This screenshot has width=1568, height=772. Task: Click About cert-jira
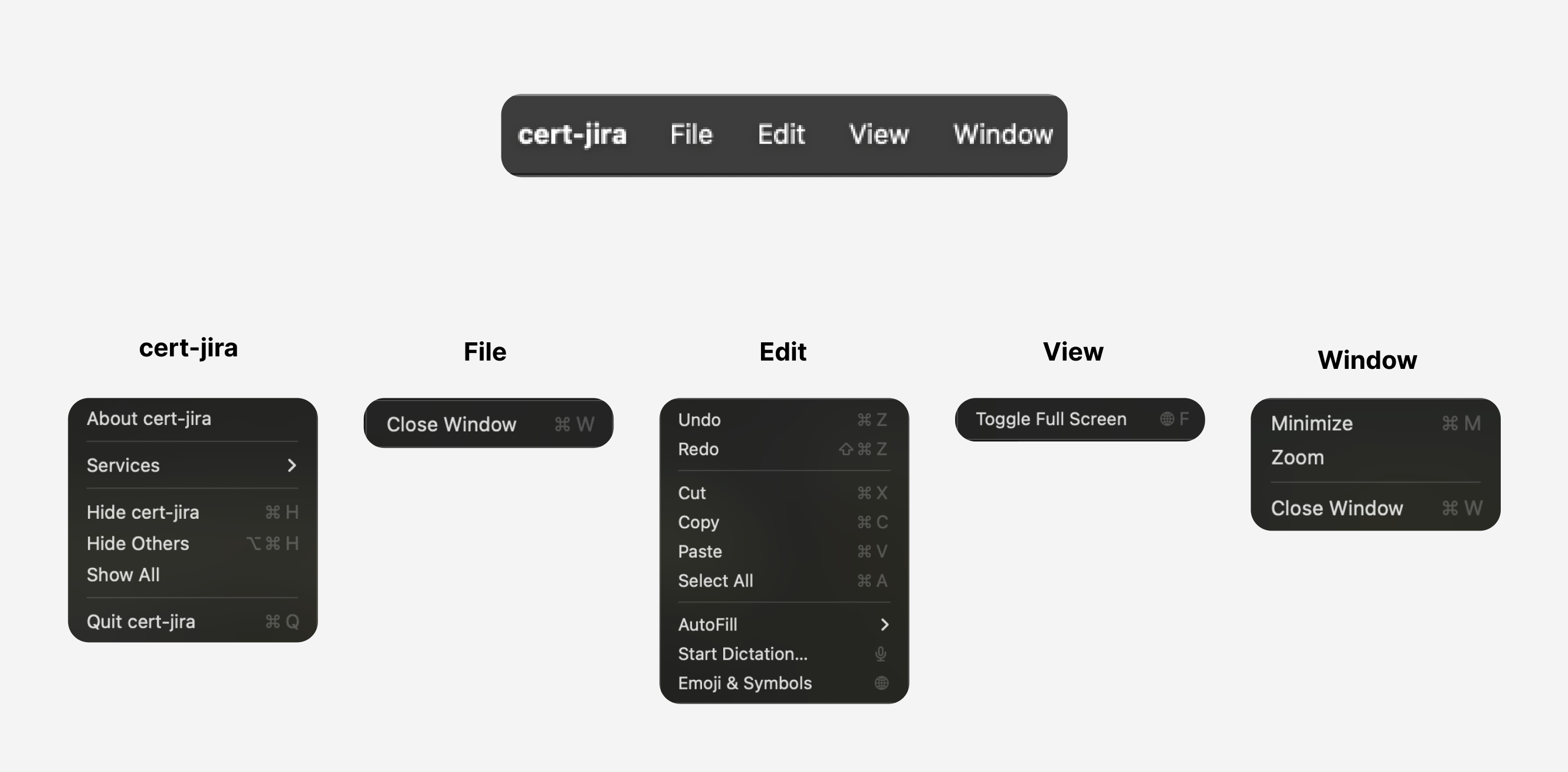coord(149,418)
